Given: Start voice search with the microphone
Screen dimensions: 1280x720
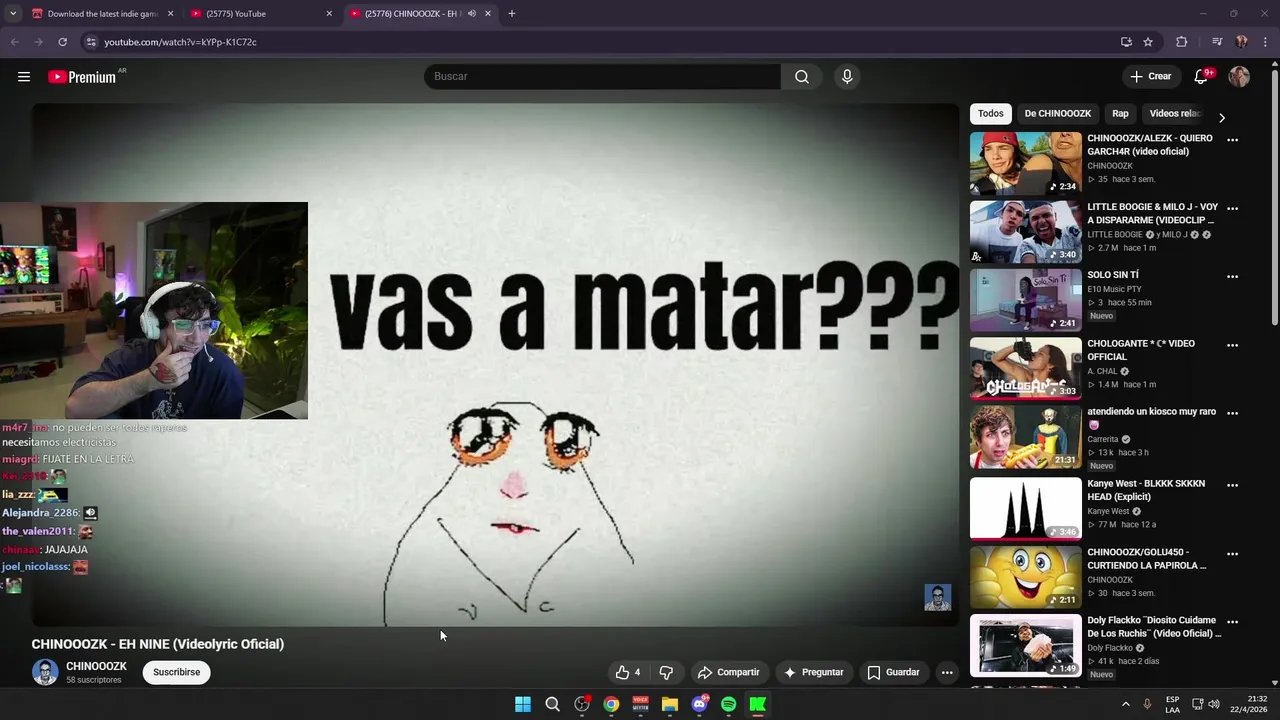Looking at the screenshot, I should click(847, 77).
